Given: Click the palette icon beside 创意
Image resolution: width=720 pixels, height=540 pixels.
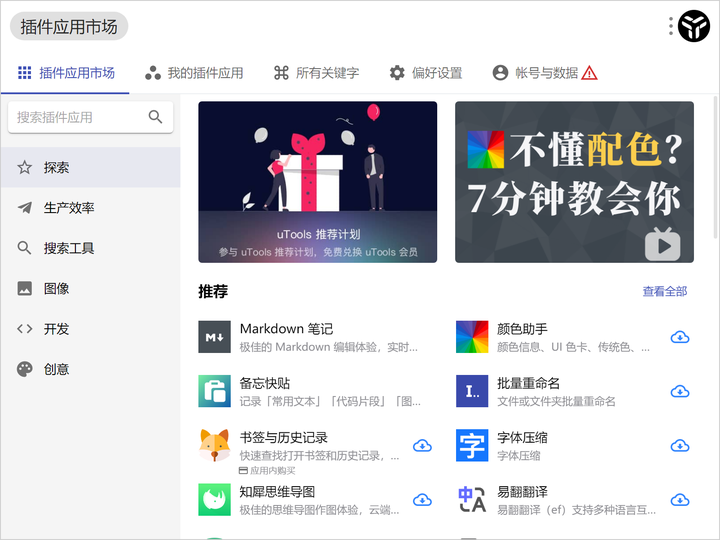Looking at the screenshot, I should point(25,369).
